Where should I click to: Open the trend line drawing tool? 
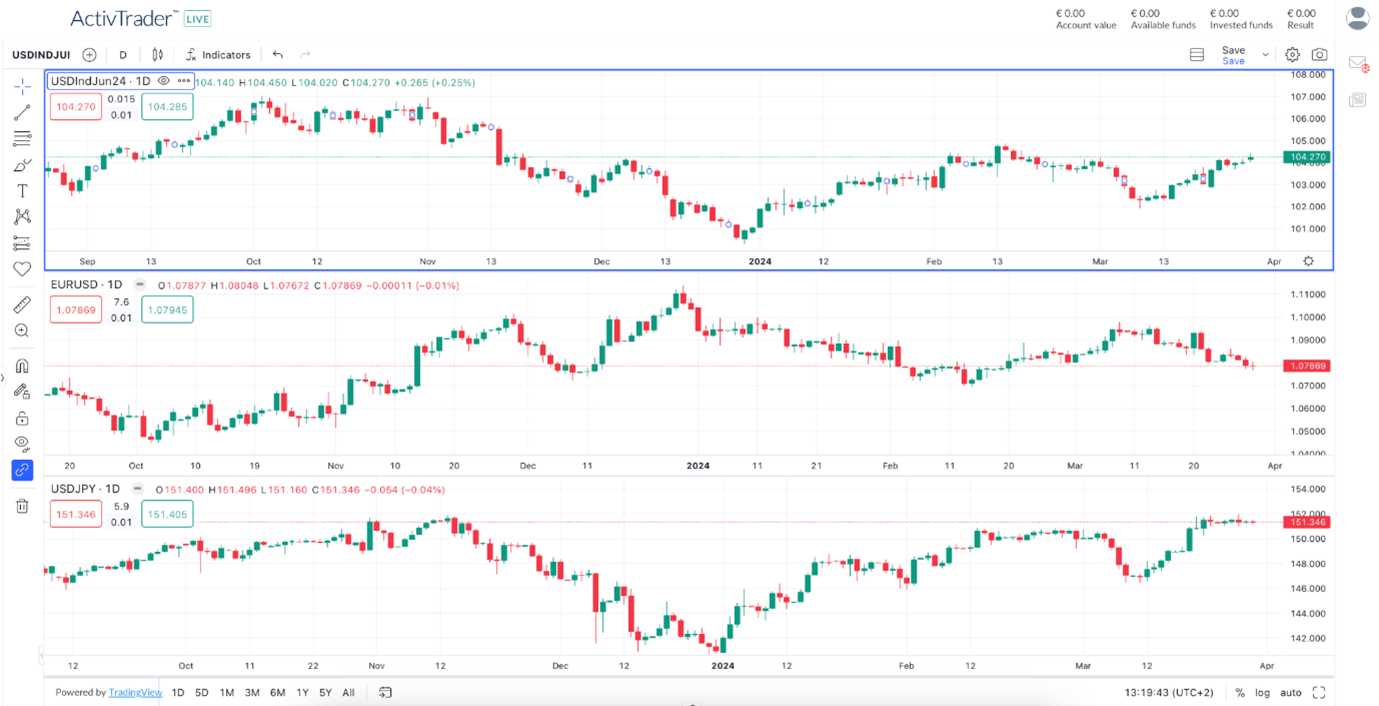point(21,113)
